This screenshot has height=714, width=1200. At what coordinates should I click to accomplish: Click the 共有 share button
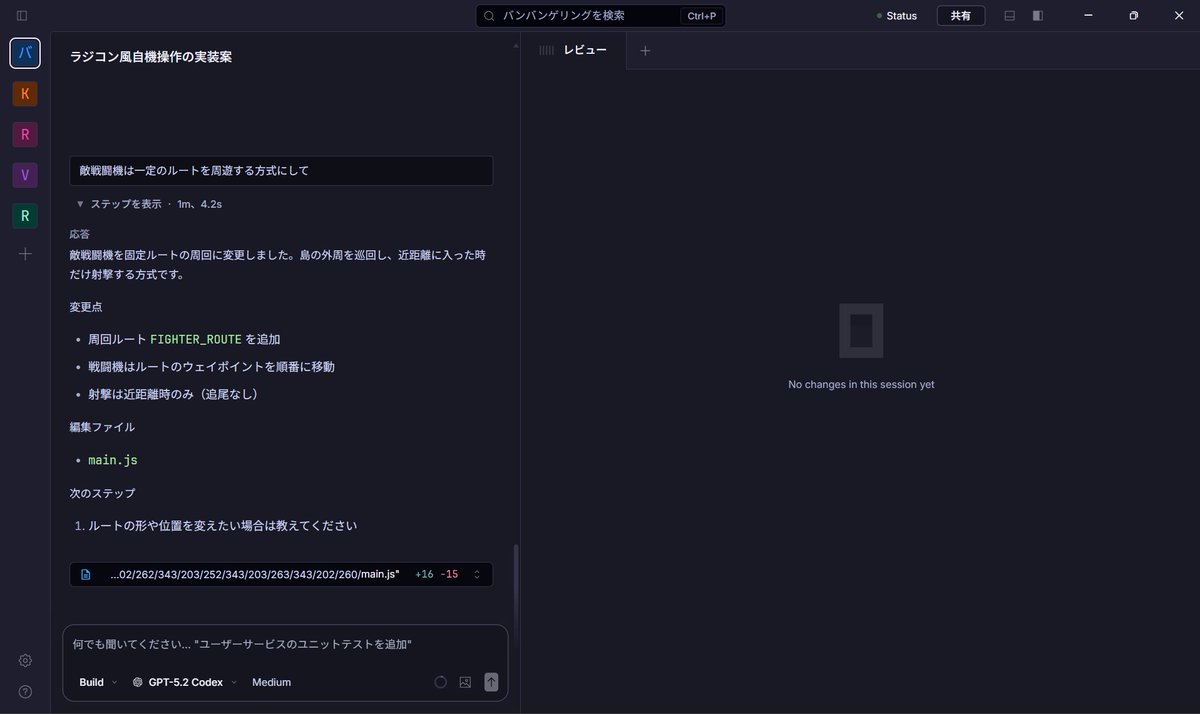[960, 15]
